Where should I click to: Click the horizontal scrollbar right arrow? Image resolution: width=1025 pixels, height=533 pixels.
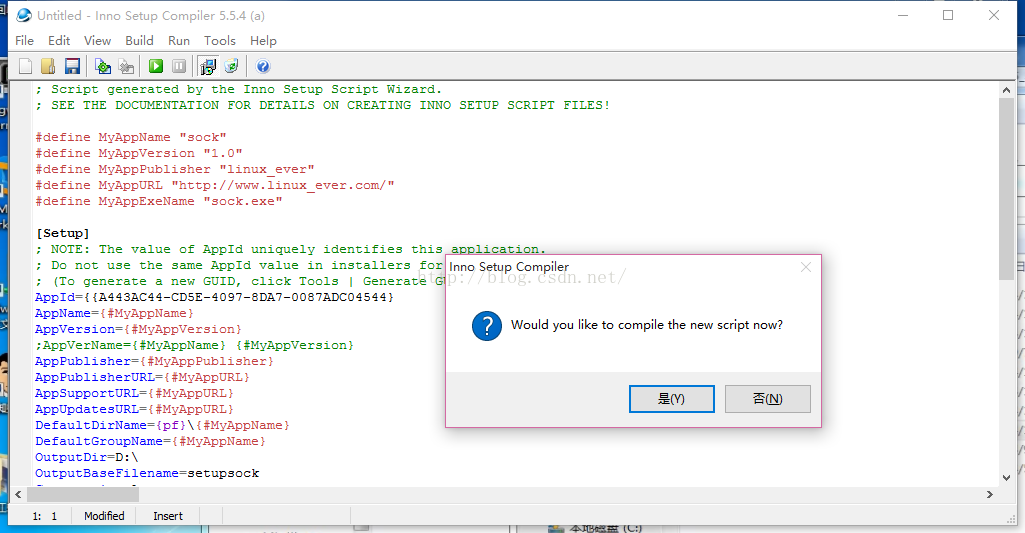pyautogui.click(x=990, y=494)
